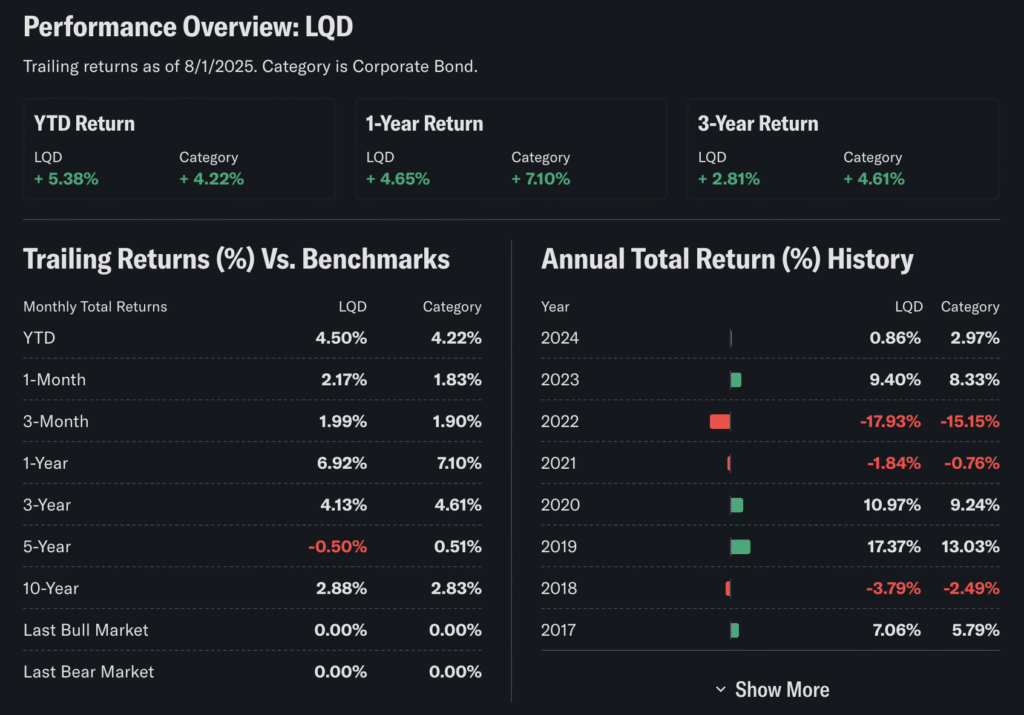
Task: Select the "2.83%" 10-Year category value
Action: click(x=456, y=589)
